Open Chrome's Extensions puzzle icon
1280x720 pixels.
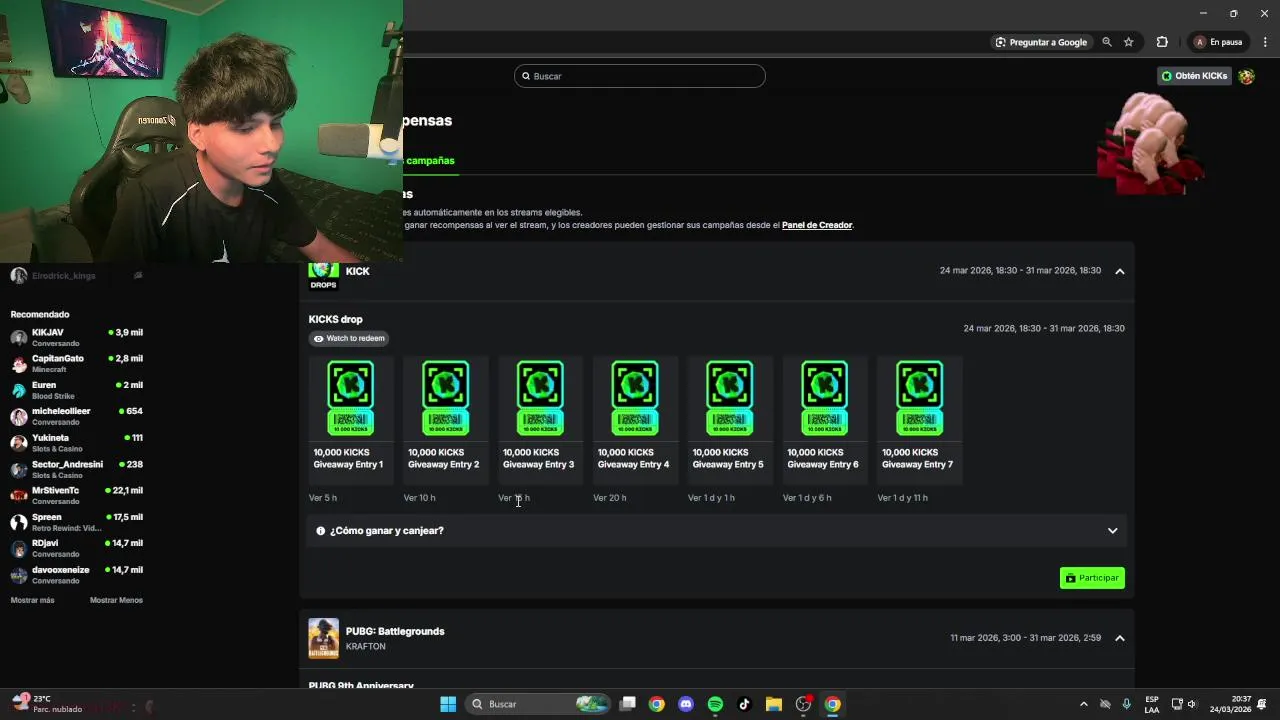1162,42
